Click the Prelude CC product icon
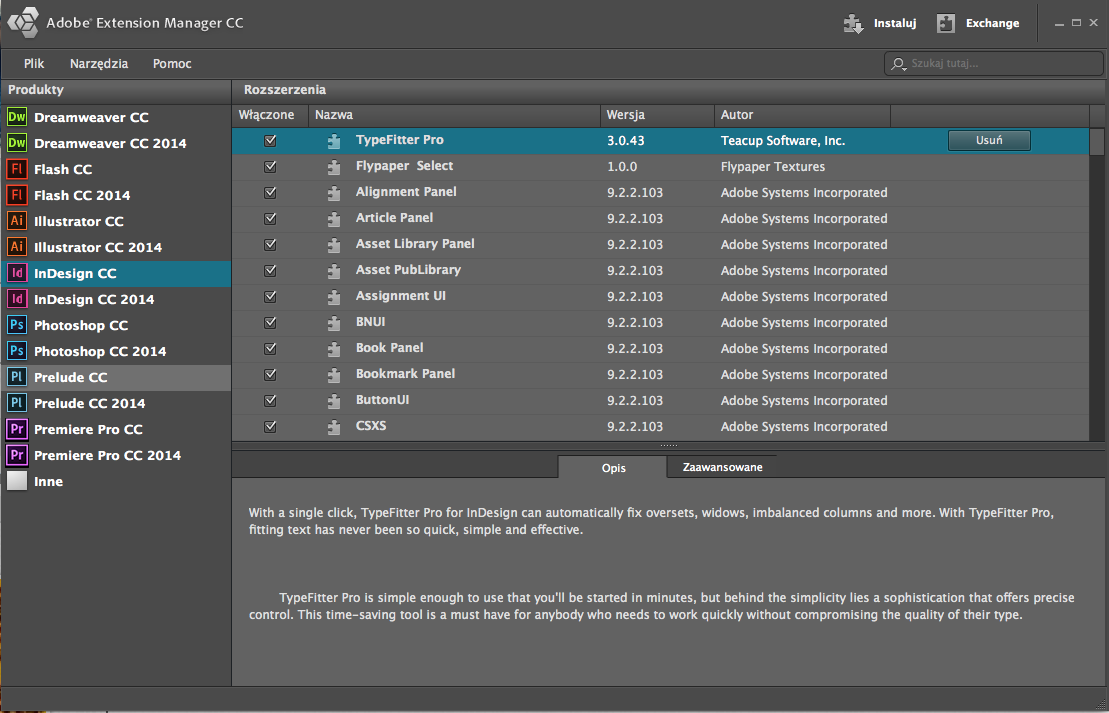Viewport: 1109px width, 713px height. coord(17,377)
